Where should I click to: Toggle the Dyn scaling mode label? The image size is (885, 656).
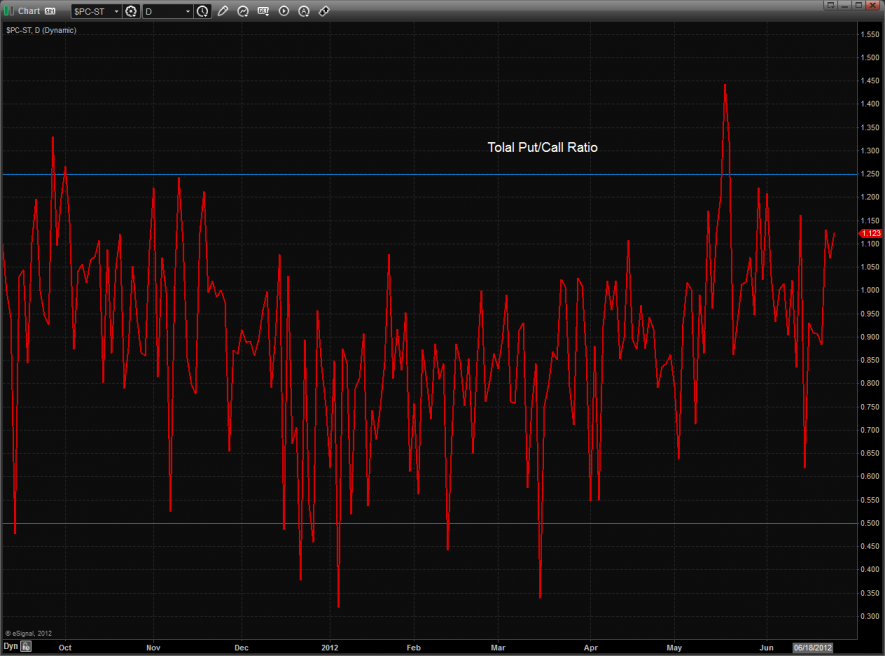click(x=10, y=646)
